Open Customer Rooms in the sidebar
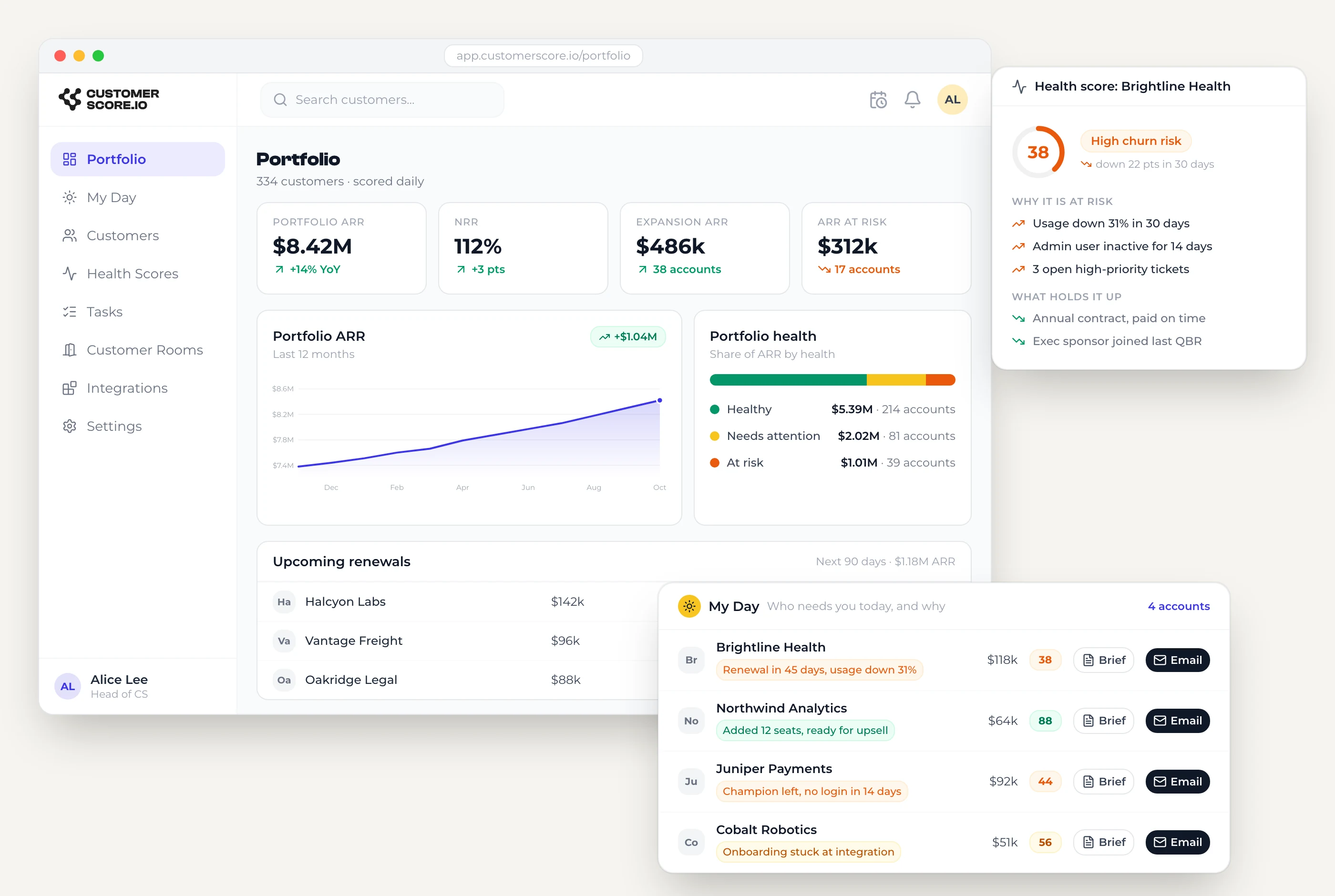1335x896 pixels. point(138,350)
